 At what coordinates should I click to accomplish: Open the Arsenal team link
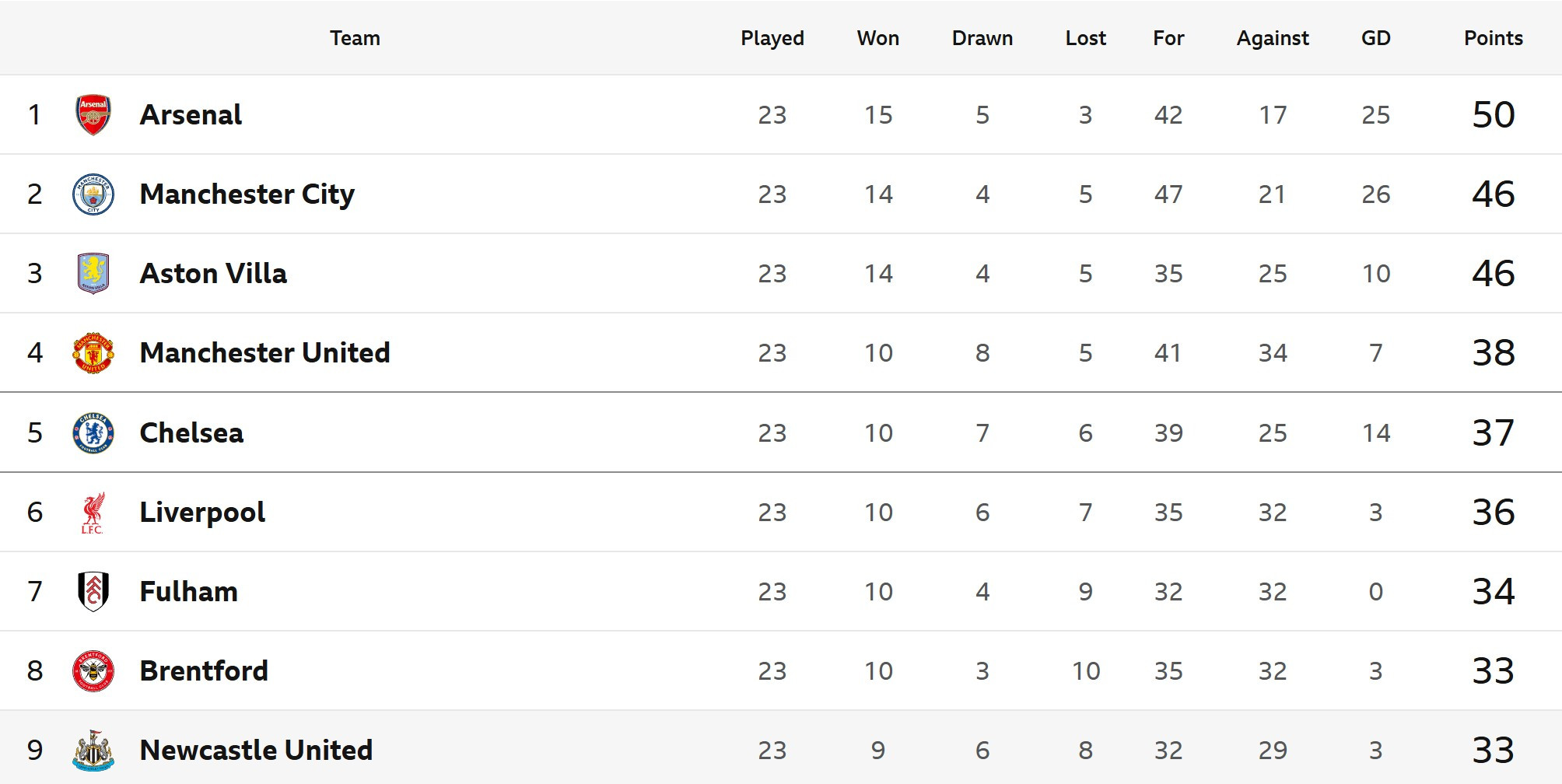point(191,115)
